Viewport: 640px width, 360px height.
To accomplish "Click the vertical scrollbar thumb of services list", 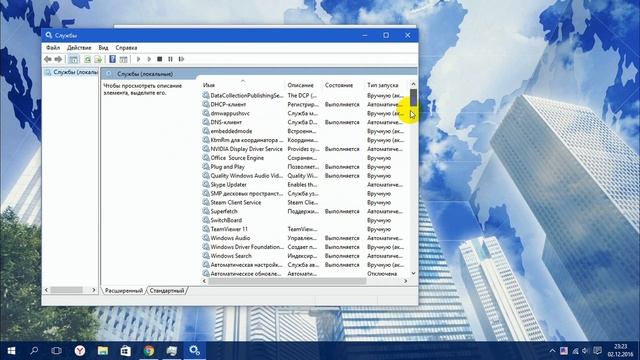I will tap(413, 98).
